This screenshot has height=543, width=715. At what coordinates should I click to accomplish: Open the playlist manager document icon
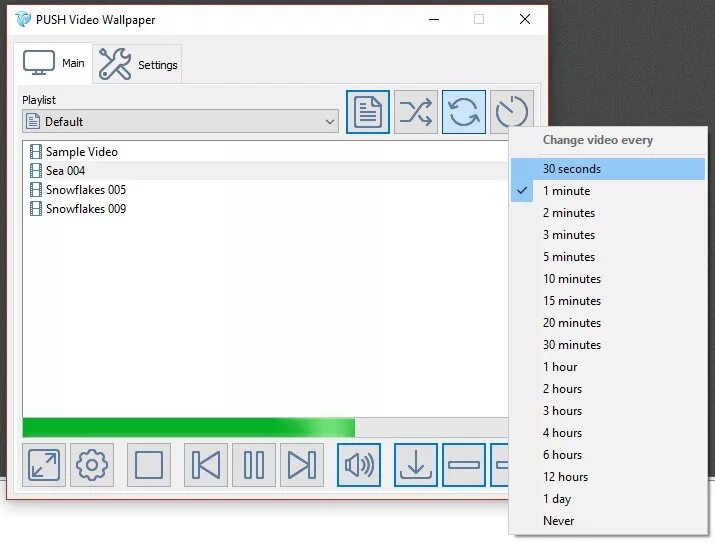click(x=368, y=112)
